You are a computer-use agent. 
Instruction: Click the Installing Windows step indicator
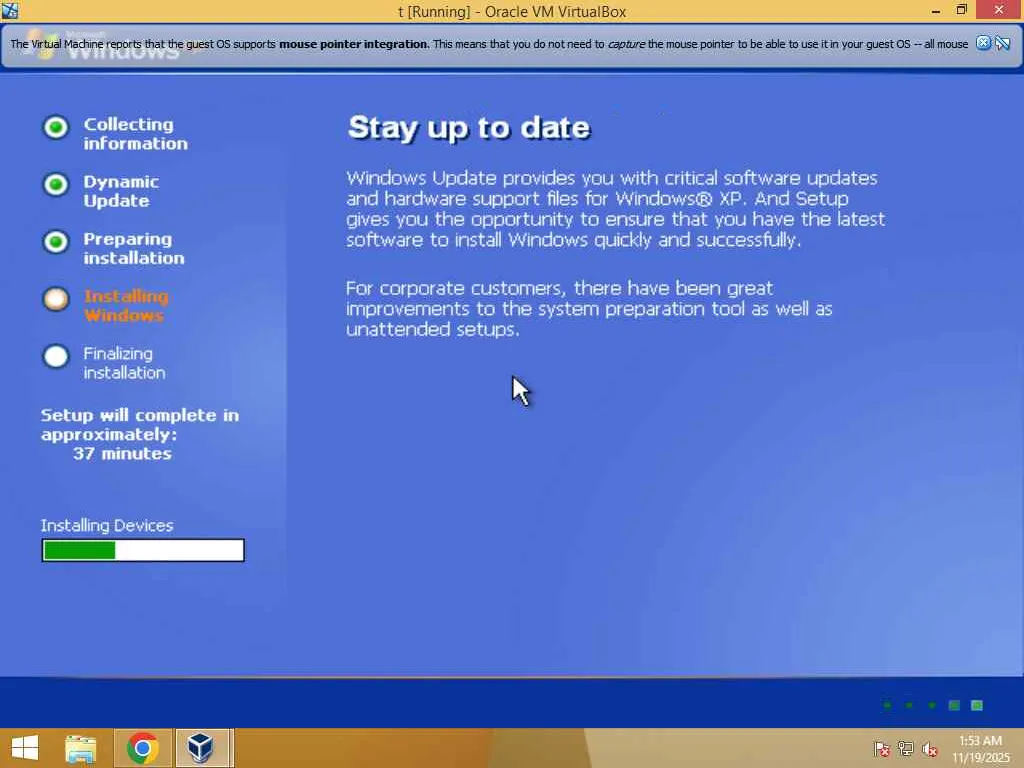(56, 299)
